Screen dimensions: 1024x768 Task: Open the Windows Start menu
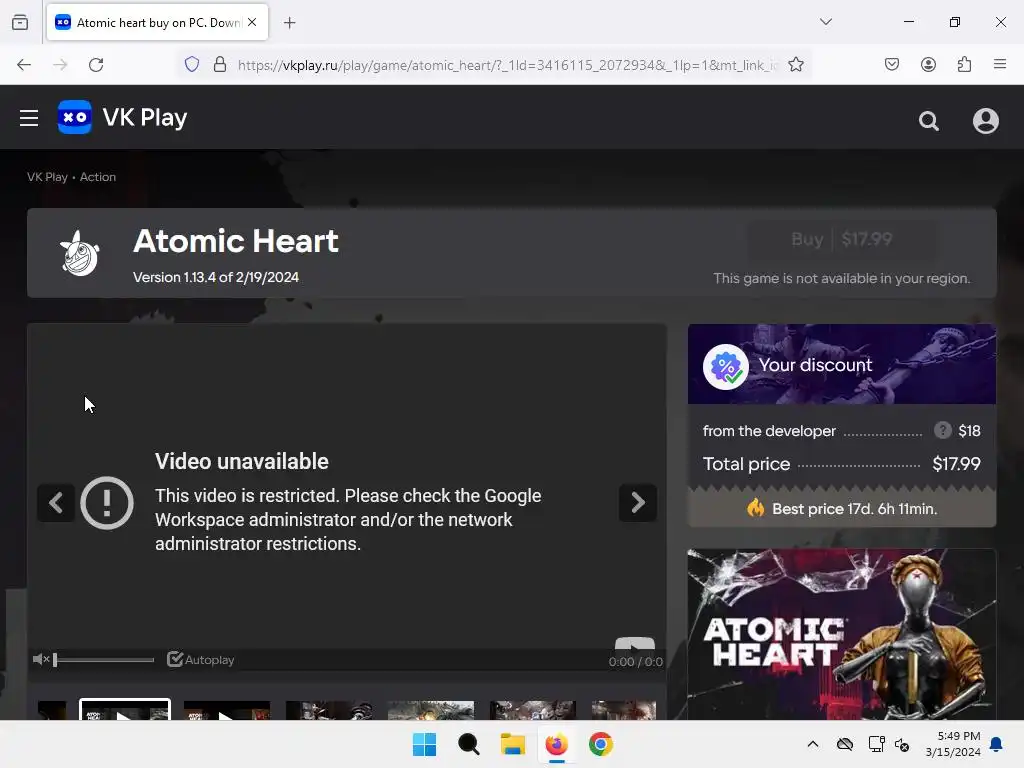click(424, 744)
